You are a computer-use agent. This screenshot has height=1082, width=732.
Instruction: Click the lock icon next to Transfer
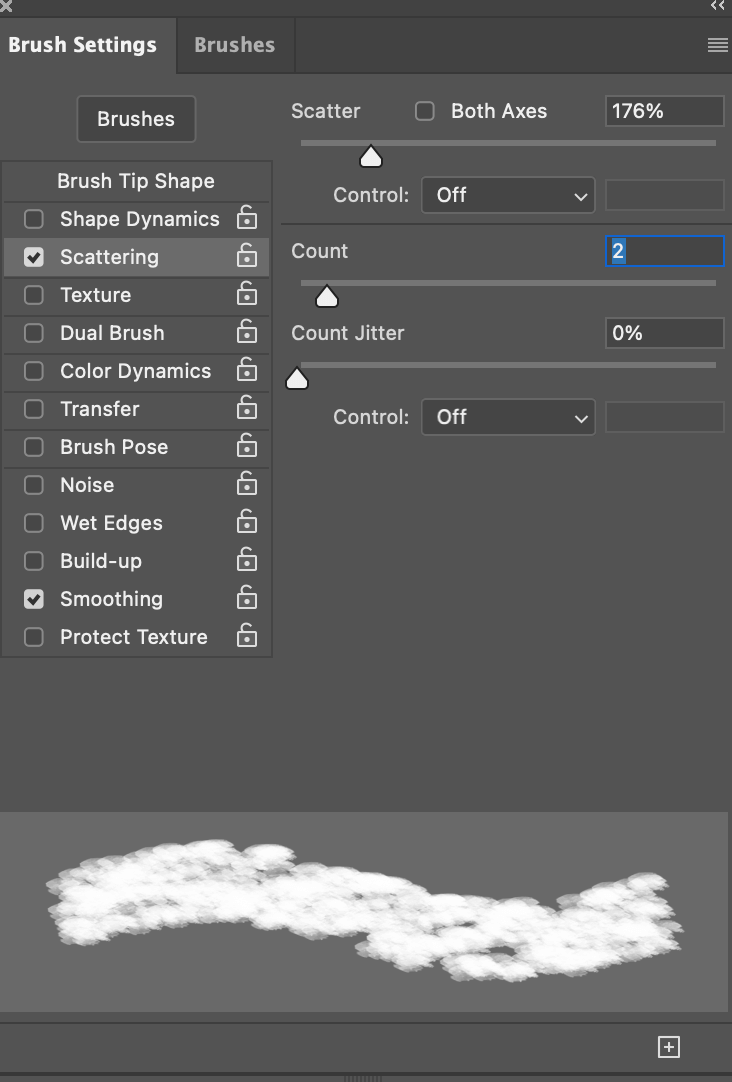pyautogui.click(x=246, y=409)
